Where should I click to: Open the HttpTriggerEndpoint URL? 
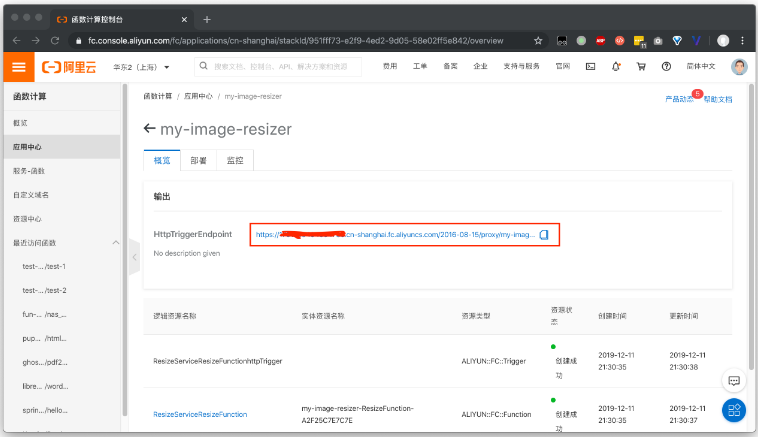[395, 234]
